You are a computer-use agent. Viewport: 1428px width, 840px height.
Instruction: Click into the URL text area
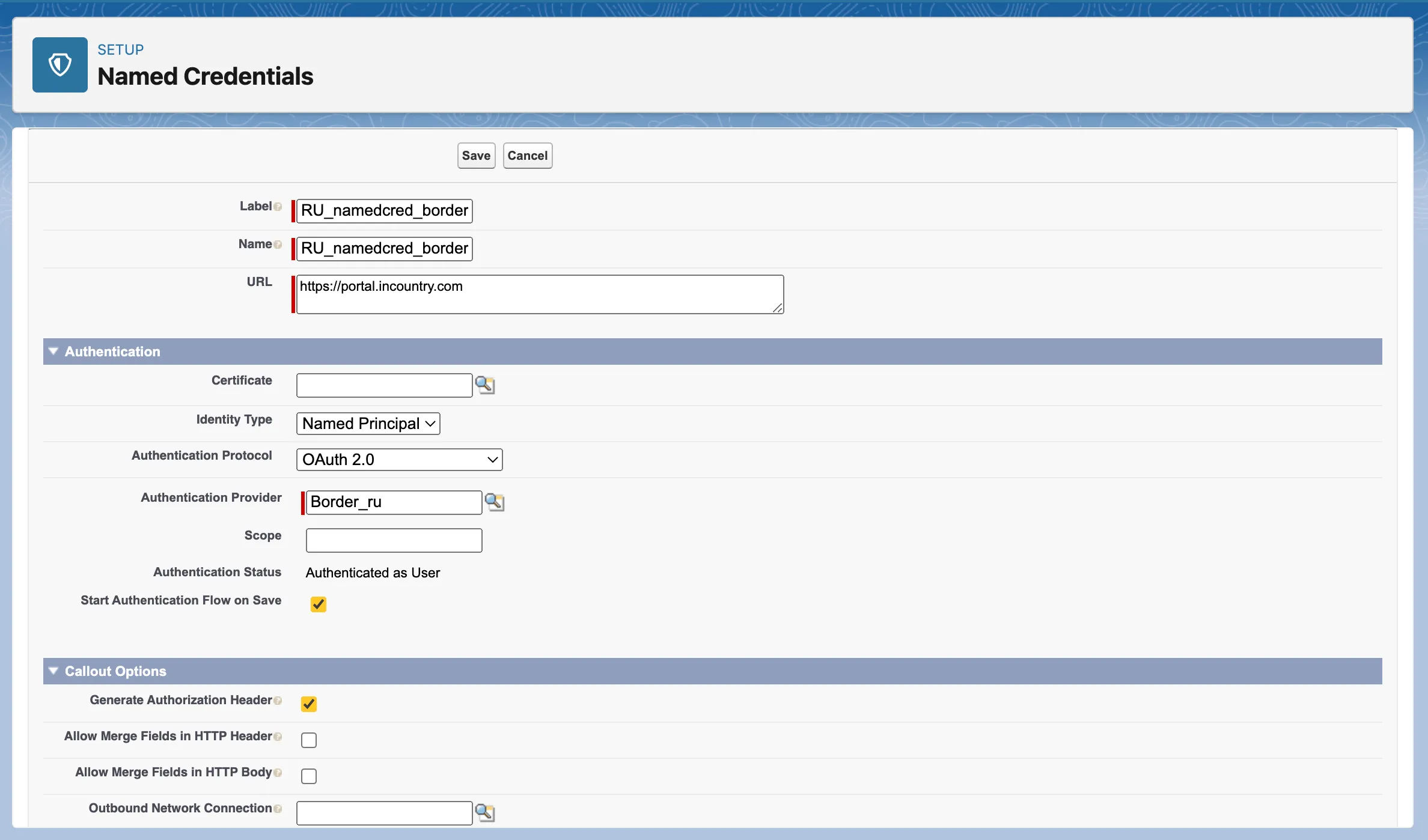click(539, 294)
